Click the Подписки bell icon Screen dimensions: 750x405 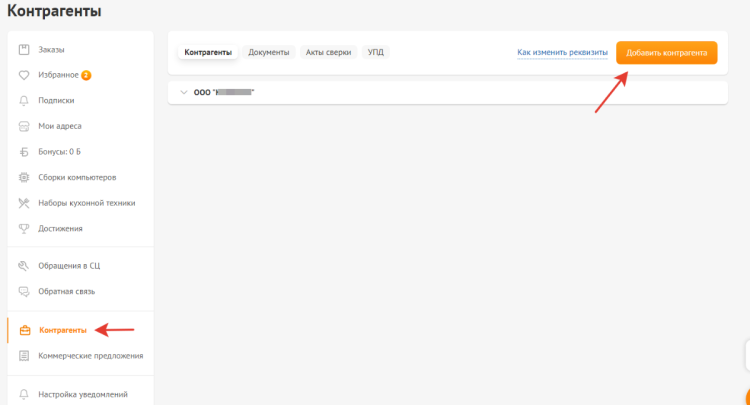[24, 100]
